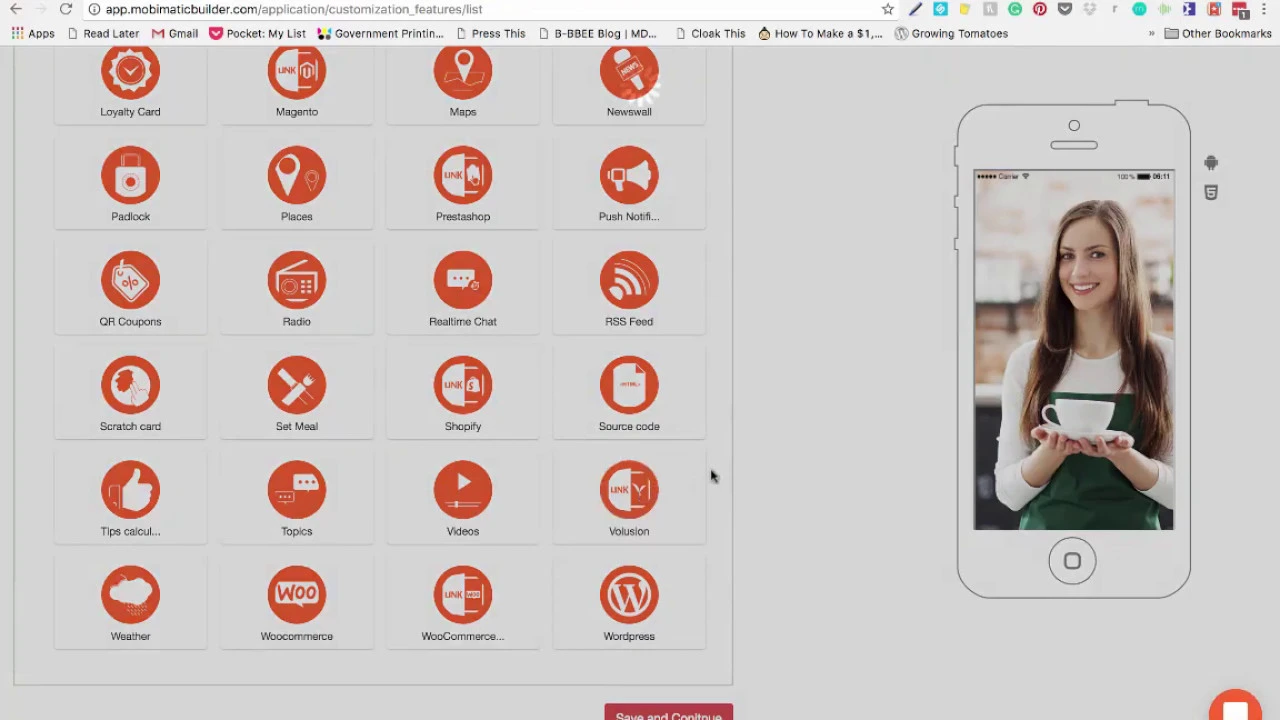Select the Set Meal icon
The image size is (1280, 720).
(297, 386)
